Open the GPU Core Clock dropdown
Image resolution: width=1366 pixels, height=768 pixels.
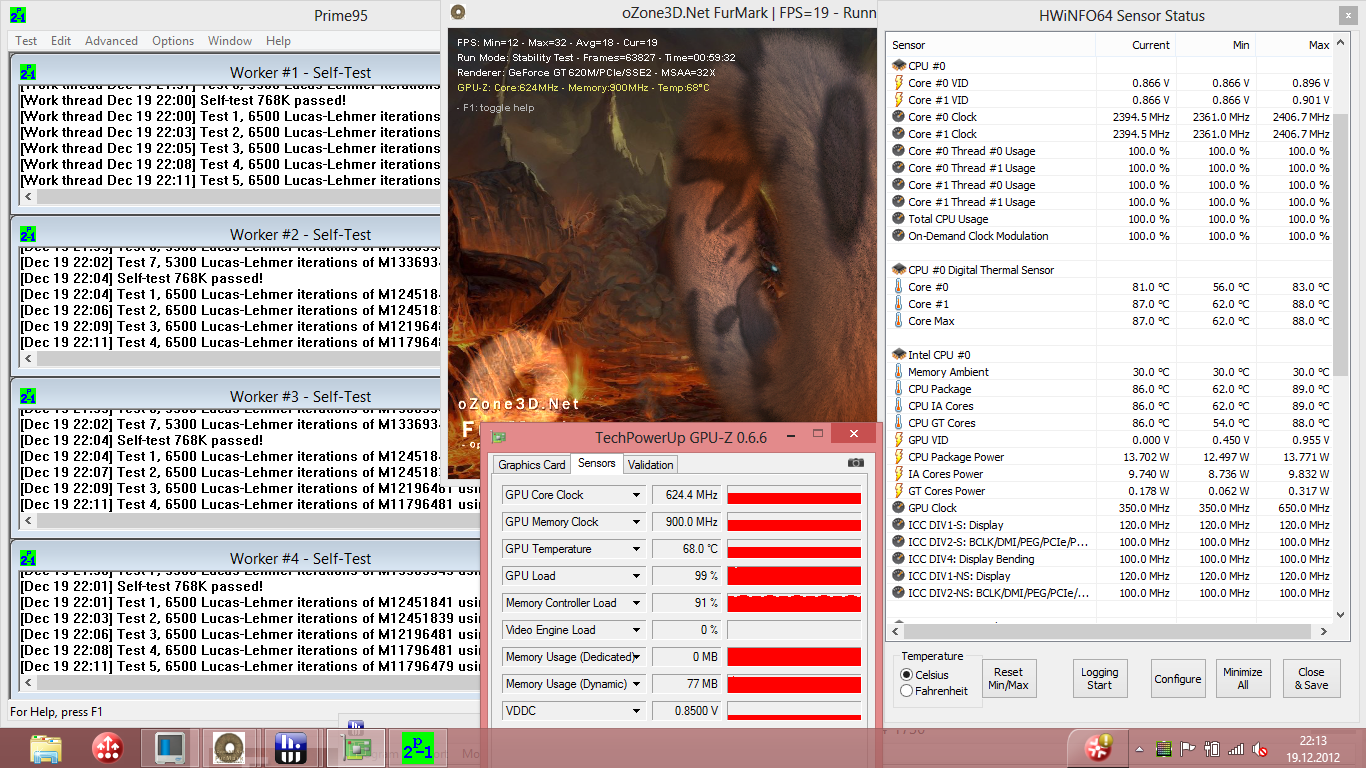tap(636, 495)
